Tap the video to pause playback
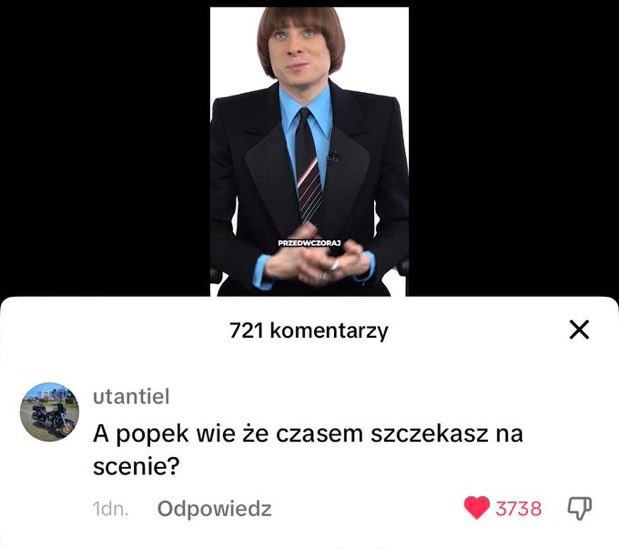 point(309,152)
